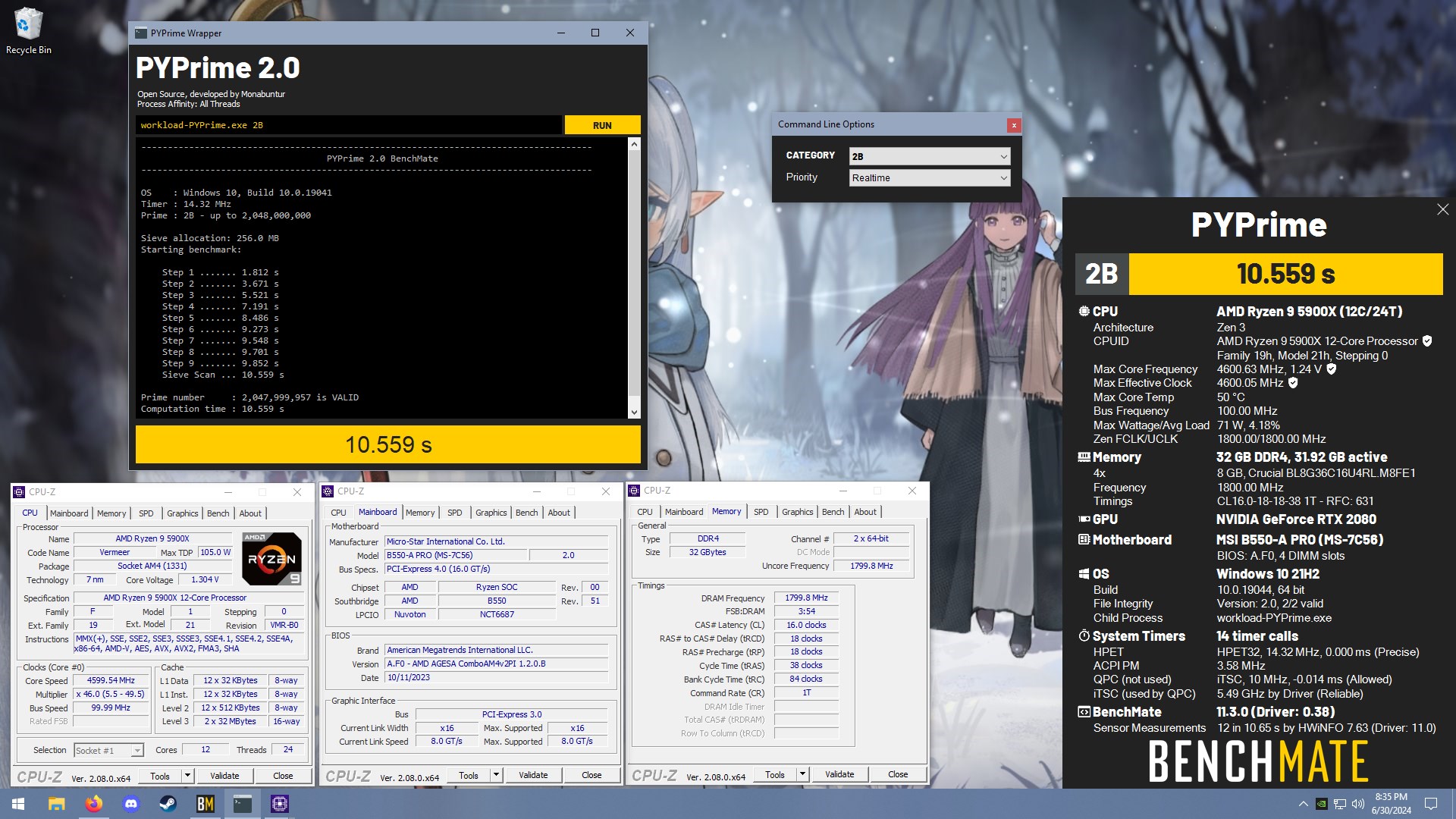This screenshot has width=1456, height=819.
Task: Click Validate in the CPU tab window
Action: (x=224, y=776)
